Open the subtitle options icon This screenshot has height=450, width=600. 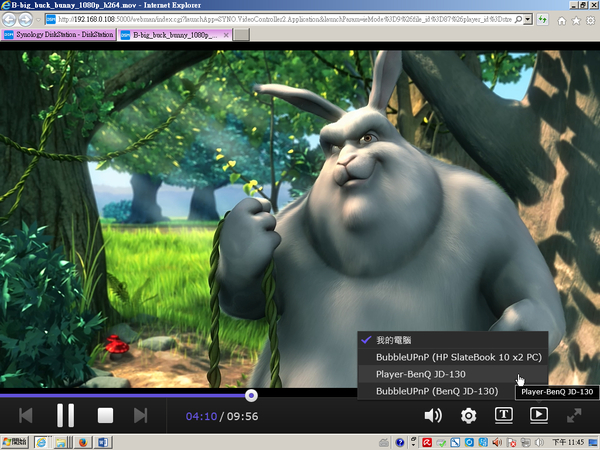pos(504,415)
